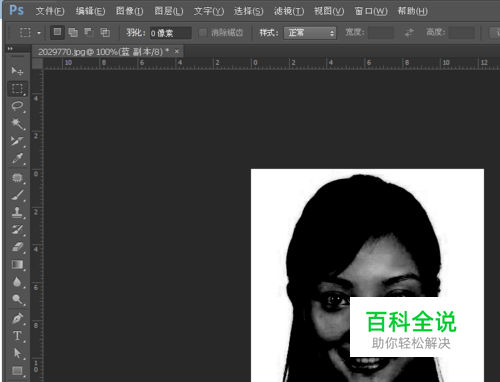Close the 2029770.jpg document tab
This screenshot has height=382, width=500.
177,51
